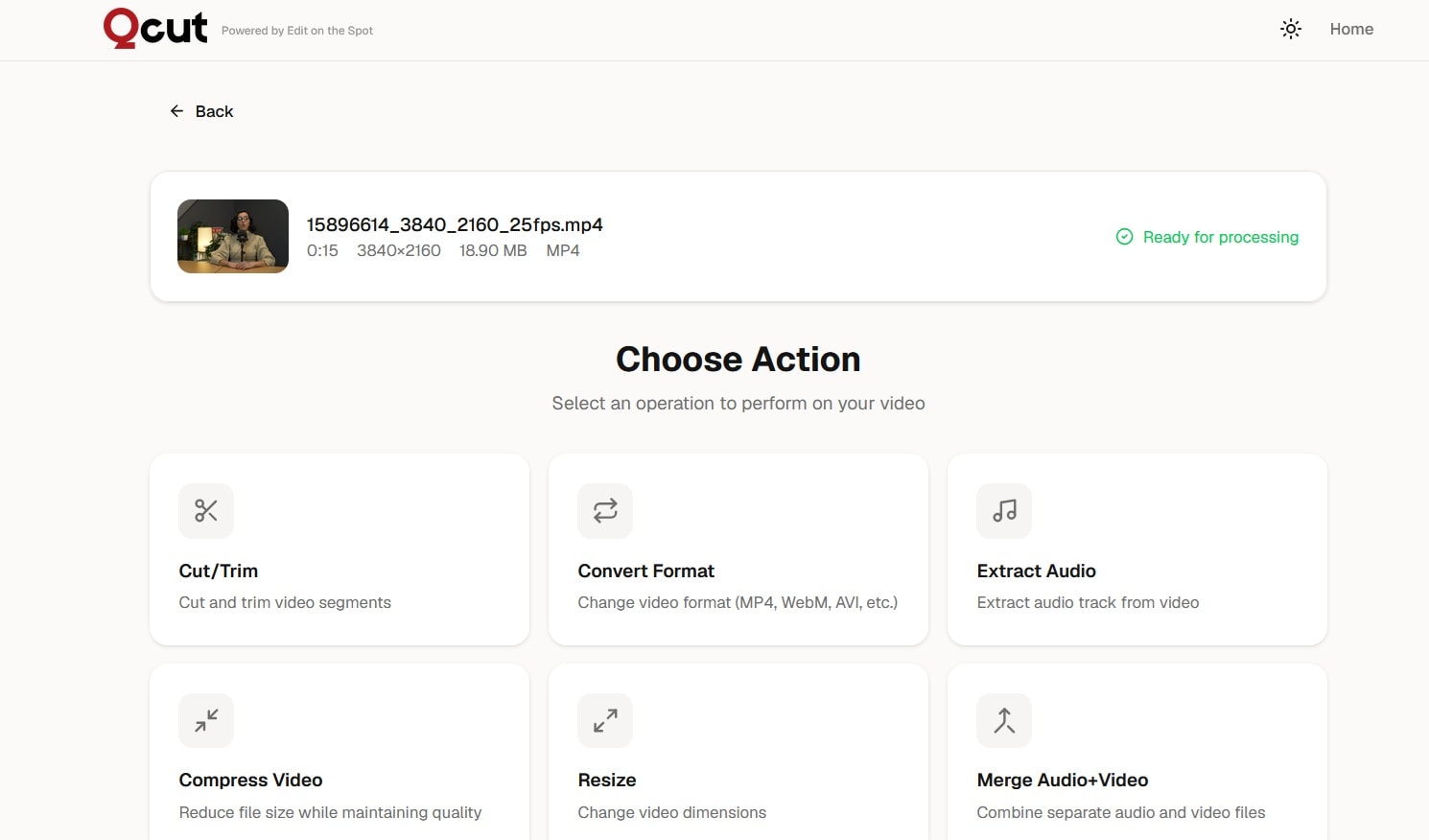The image size is (1429, 840).
Task: Choose the Cut/Trim action title
Action: point(219,571)
